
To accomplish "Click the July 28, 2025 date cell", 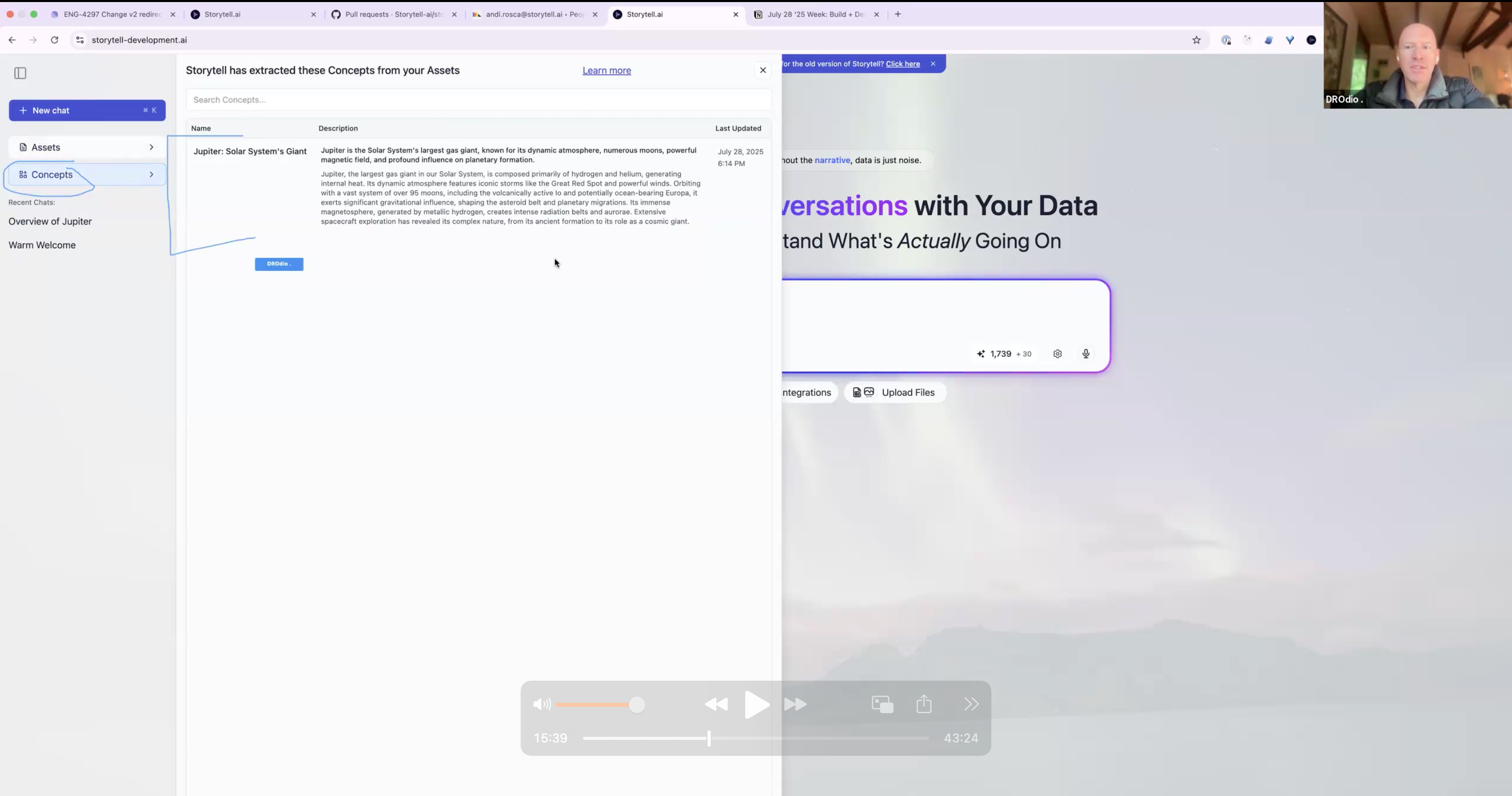I will point(740,158).
